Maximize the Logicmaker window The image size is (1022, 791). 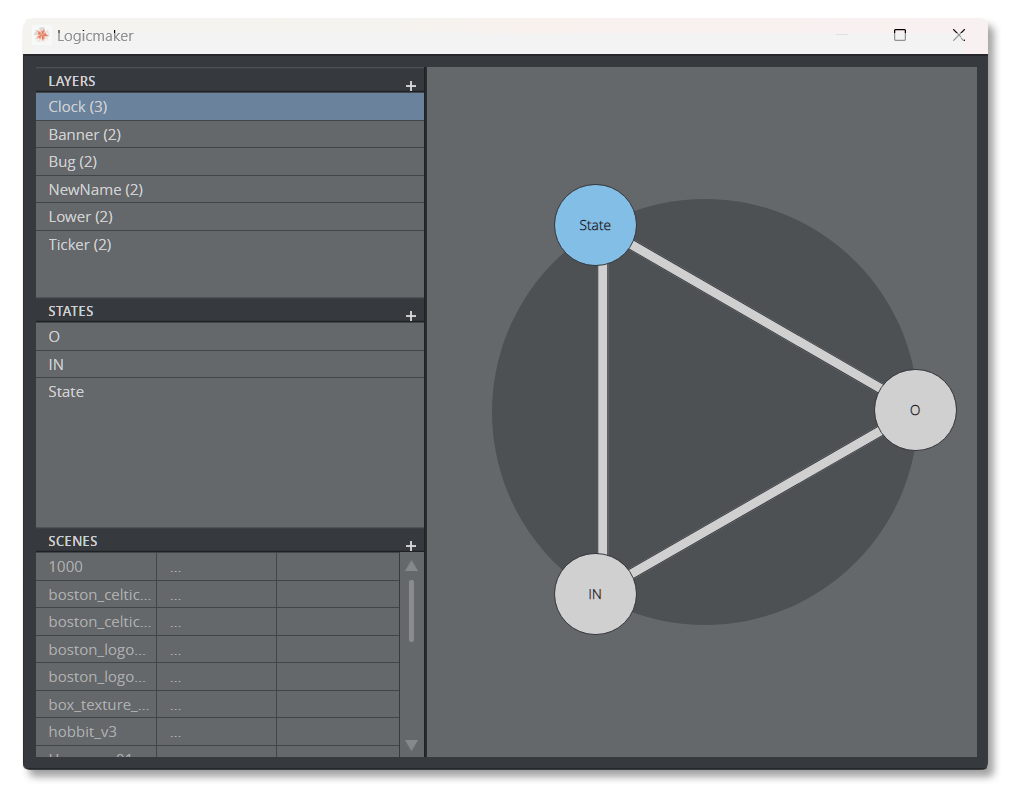(899, 35)
